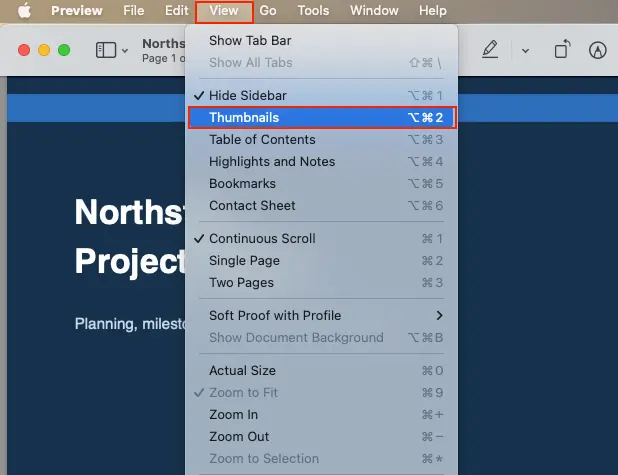Image resolution: width=618 pixels, height=475 pixels.
Task: Switch to Single Page display
Action: click(321, 261)
